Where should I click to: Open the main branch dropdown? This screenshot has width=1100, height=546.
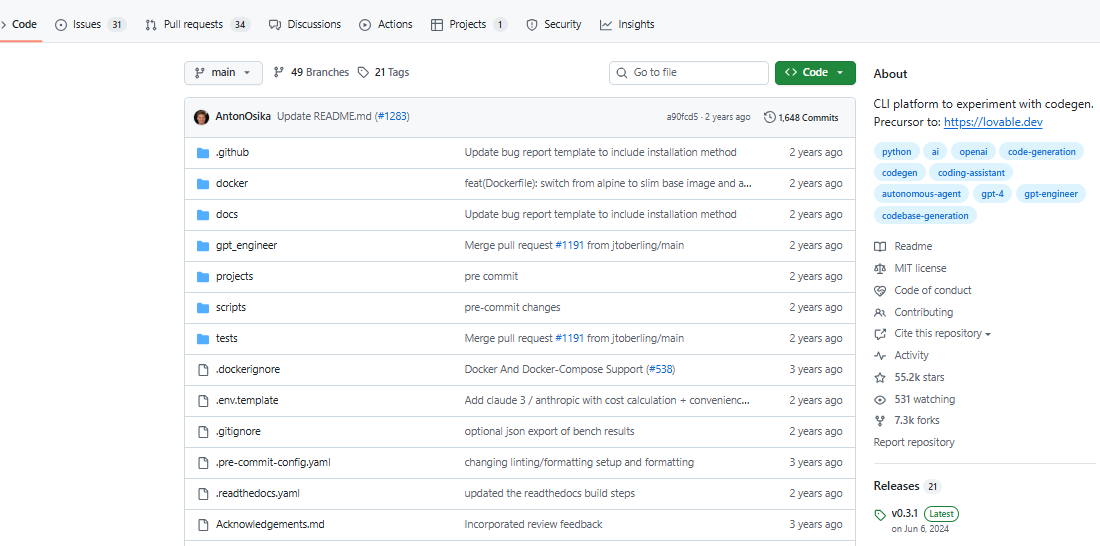(223, 72)
